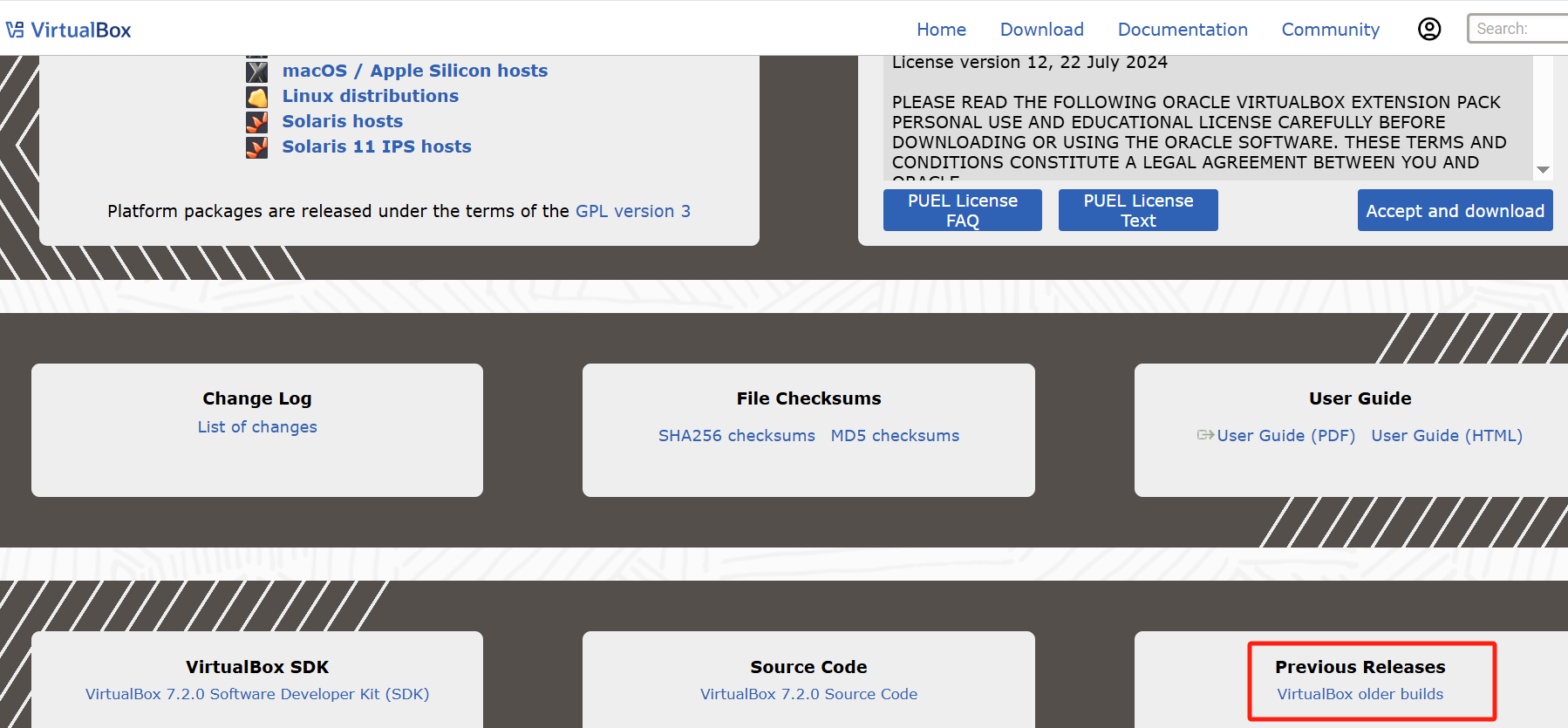The height and width of the screenshot is (728, 1568).
Task: Click the 'Platform packages are released' sentence
Action: [x=338, y=211]
